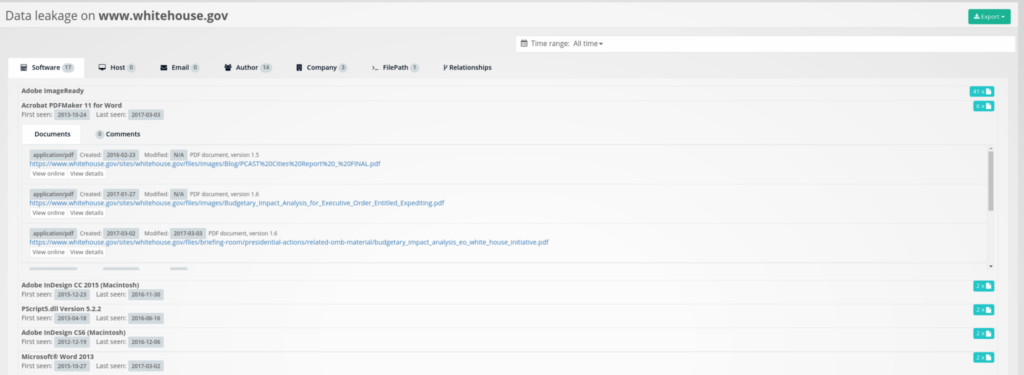Switch to the Email tab
Screen dimensions: 1024x375
point(180,67)
